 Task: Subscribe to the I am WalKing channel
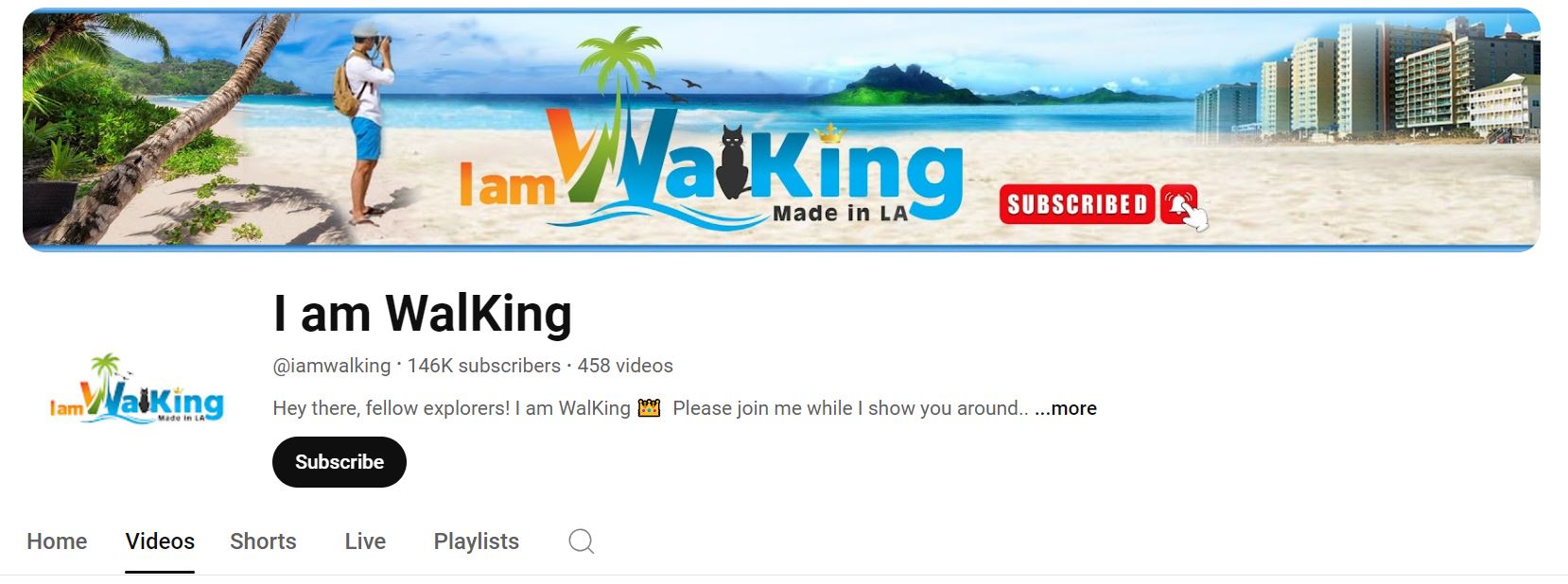coord(340,462)
